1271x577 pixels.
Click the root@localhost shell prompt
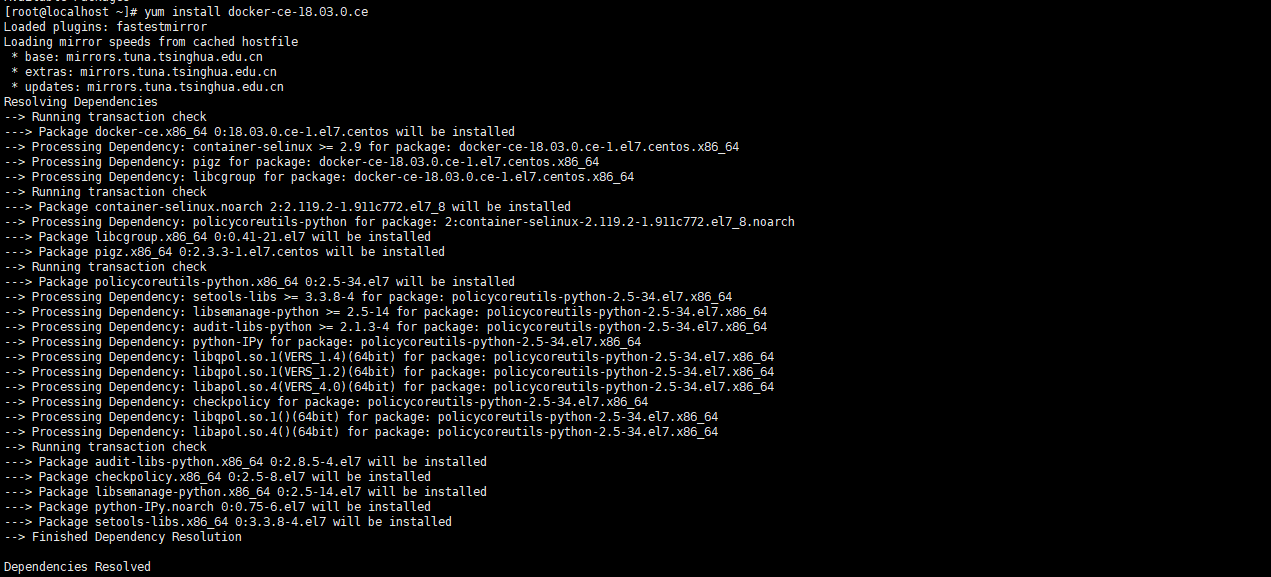pos(69,12)
